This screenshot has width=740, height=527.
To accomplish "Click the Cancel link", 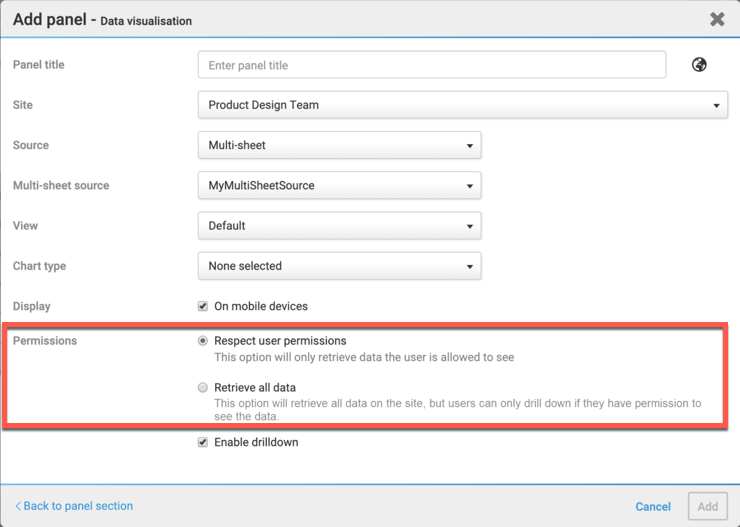I will click(653, 507).
